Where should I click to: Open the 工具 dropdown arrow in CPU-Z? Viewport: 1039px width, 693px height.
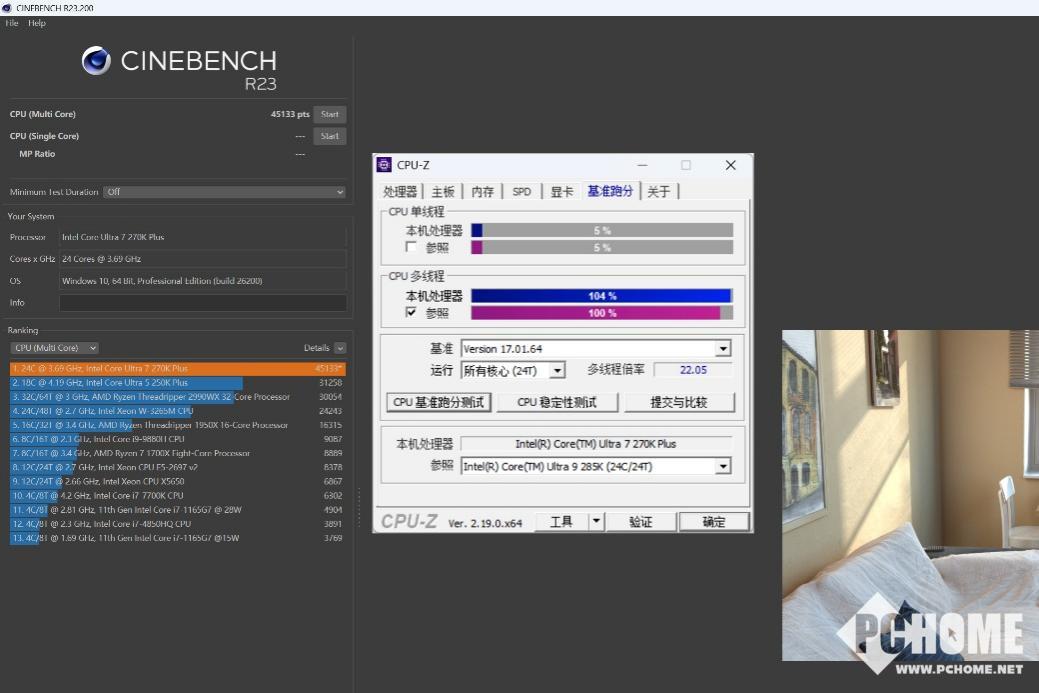pyautogui.click(x=596, y=521)
